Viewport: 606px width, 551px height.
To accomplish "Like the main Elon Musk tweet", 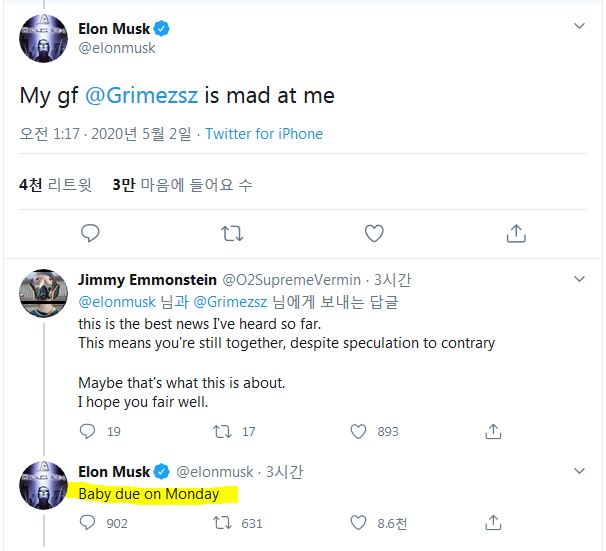I will (374, 233).
